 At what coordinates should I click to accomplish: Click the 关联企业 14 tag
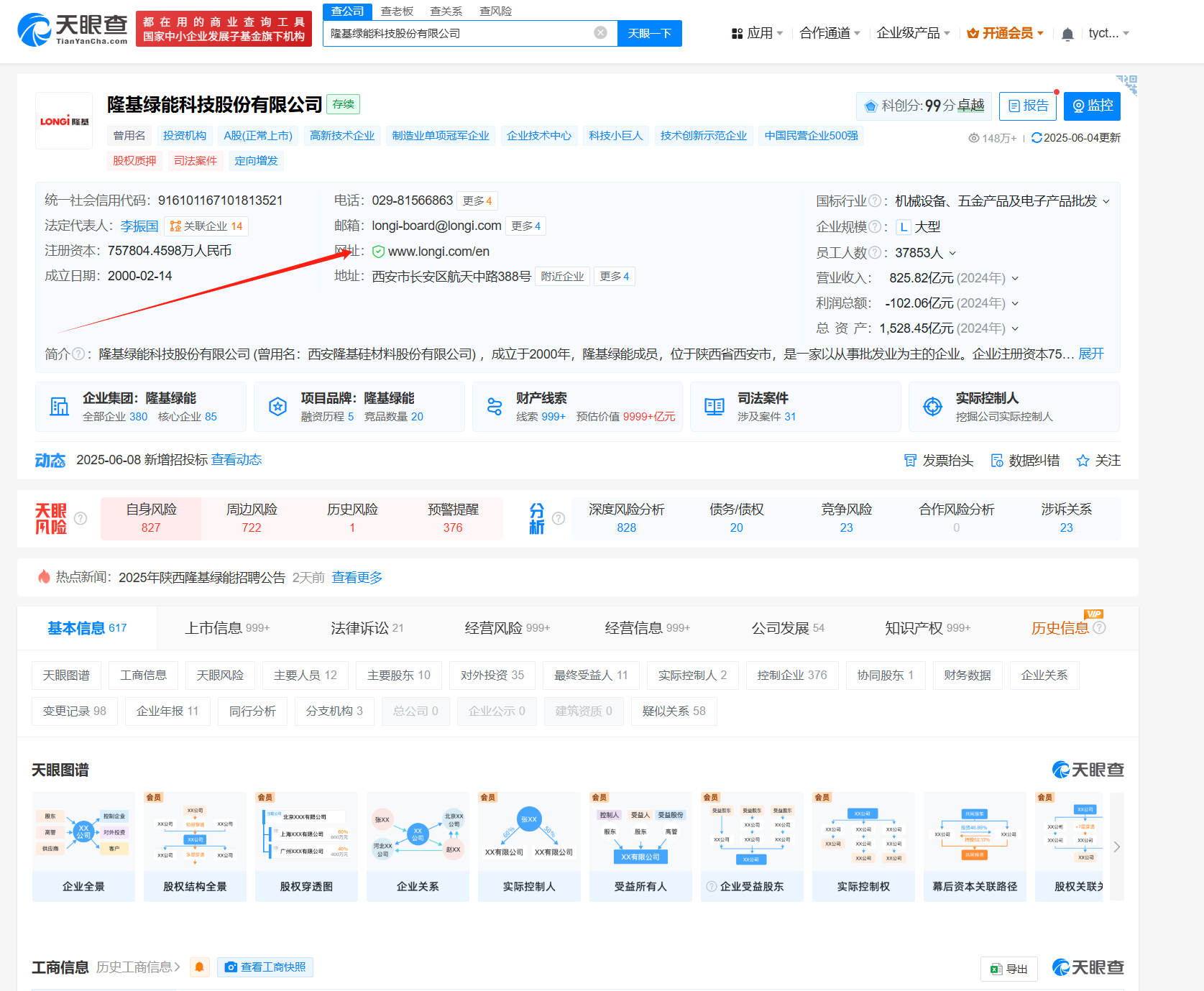(x=206, y=226)
